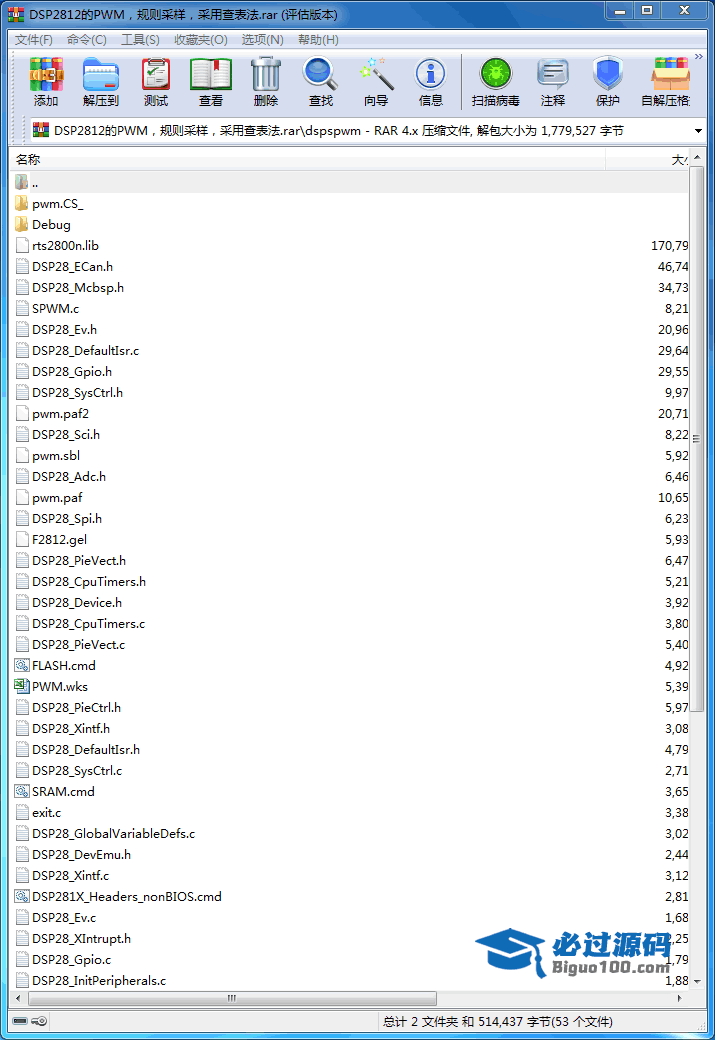Viewport: 715px width, 1040px height.
Task: Open the 帮助(H) menu
Action: (x=318, y=40)
